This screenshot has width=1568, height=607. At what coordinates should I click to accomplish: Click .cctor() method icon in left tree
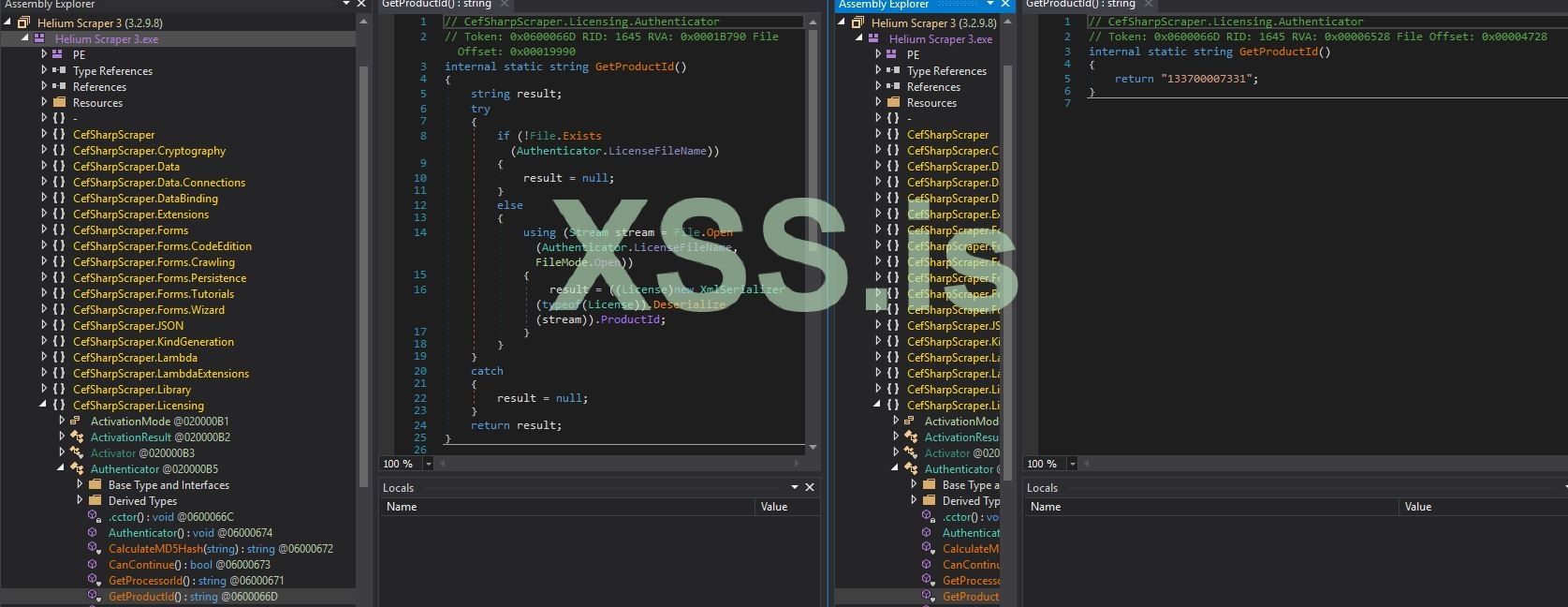tap(94, 516)
